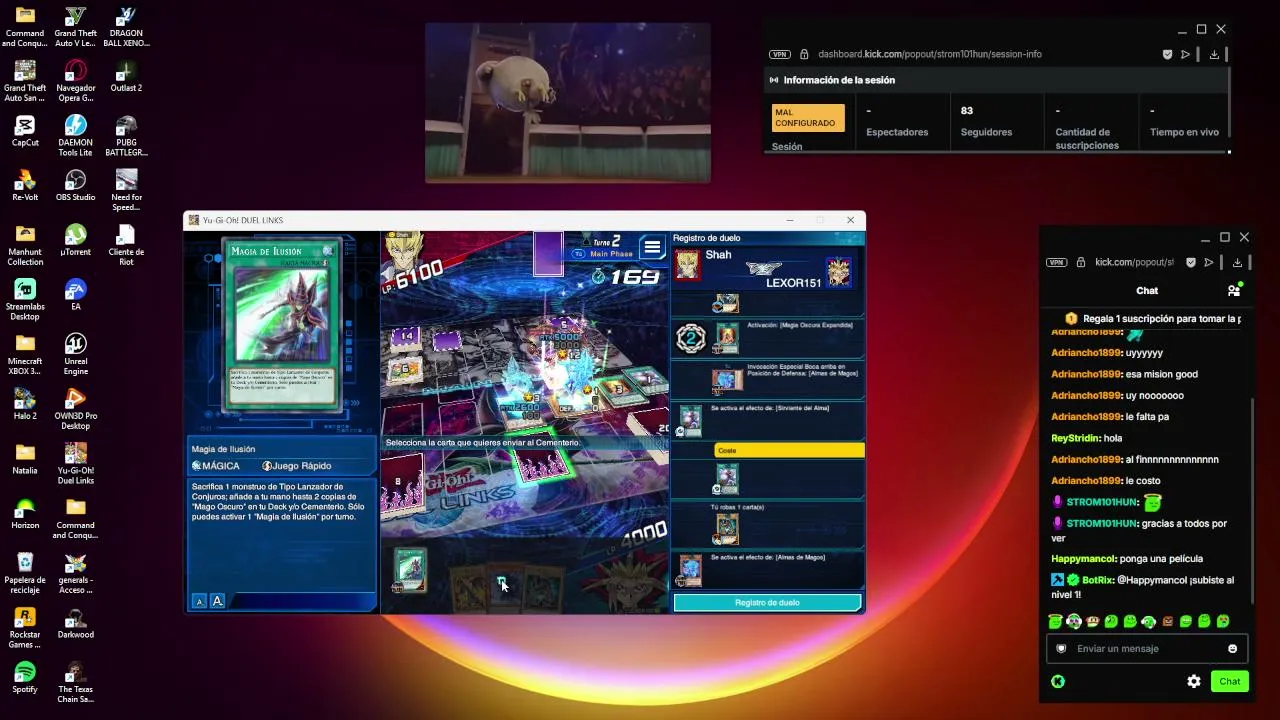The width and height of the screenshot is (1280, 720).
Task: Click the Enviar un mensaje chat field
Action: click(1147, 649)
